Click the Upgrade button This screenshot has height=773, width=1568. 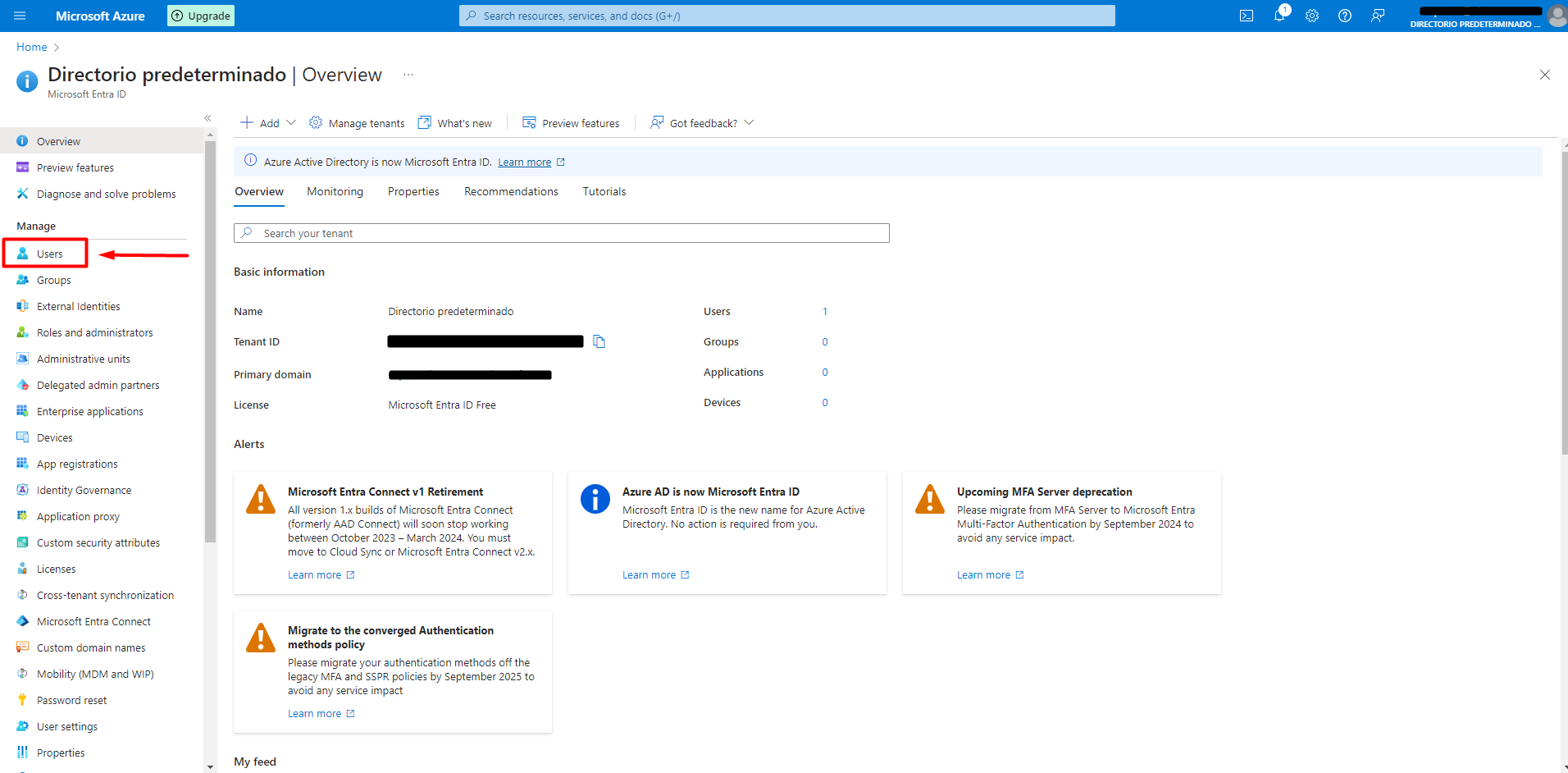tap(201, 16)
